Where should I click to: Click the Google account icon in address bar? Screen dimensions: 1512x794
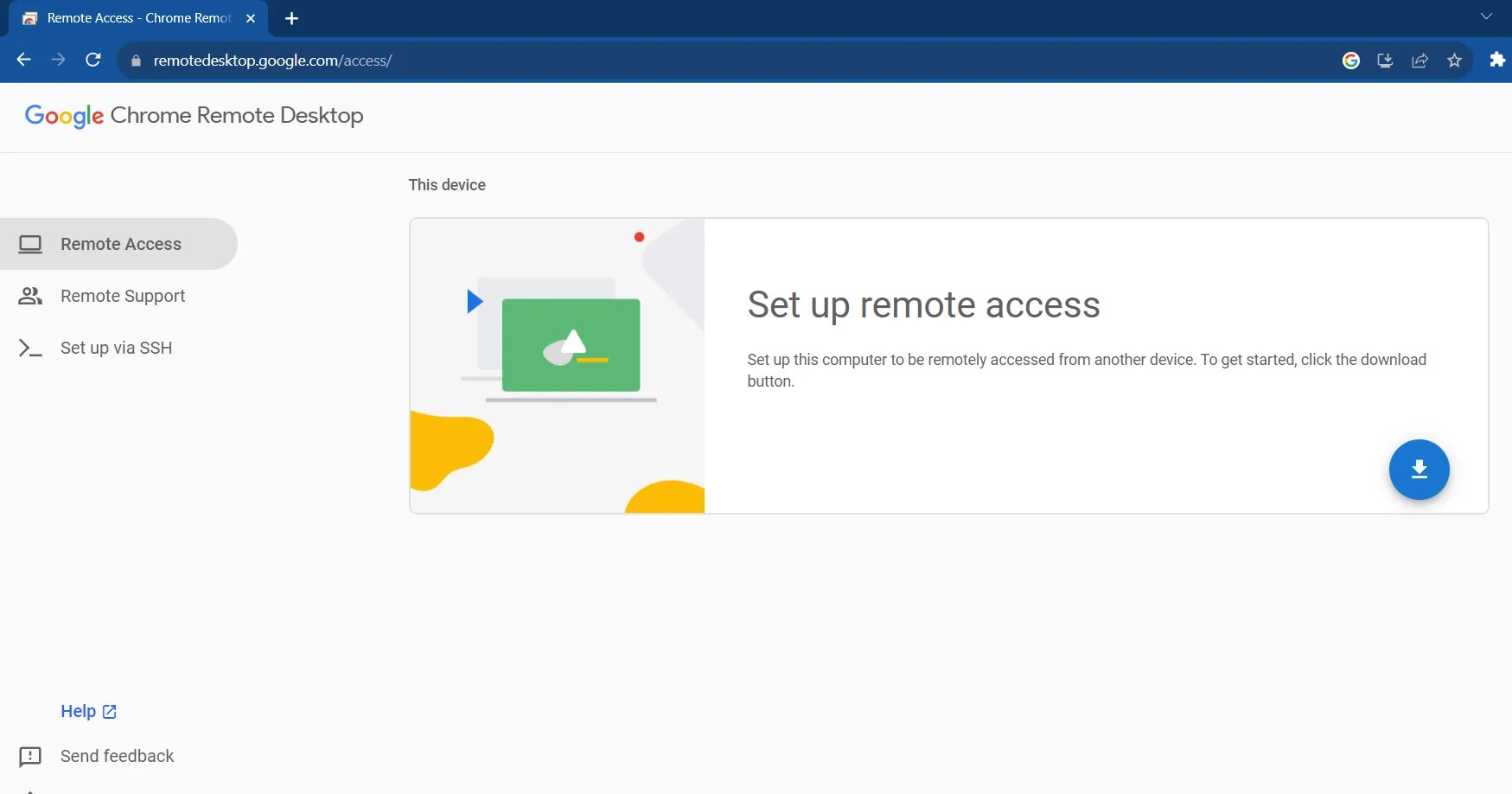[x=1351, y=61]
